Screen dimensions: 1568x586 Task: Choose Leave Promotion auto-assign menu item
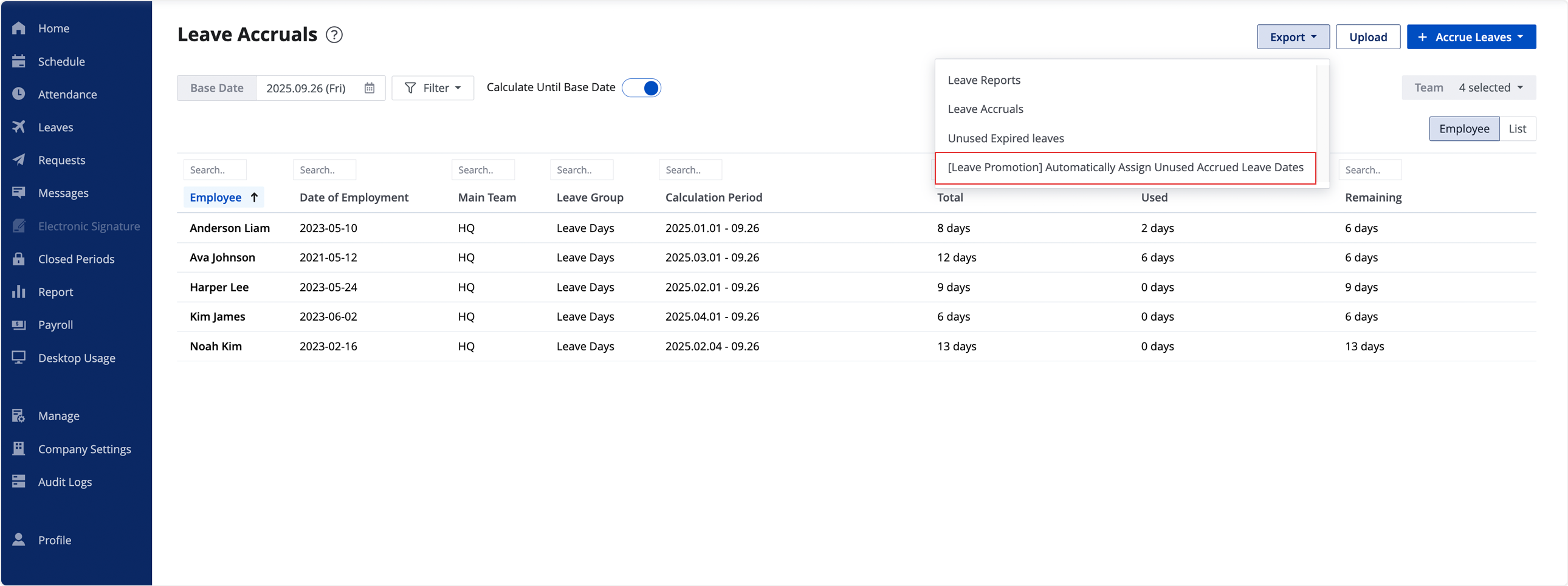point(1125,167)
